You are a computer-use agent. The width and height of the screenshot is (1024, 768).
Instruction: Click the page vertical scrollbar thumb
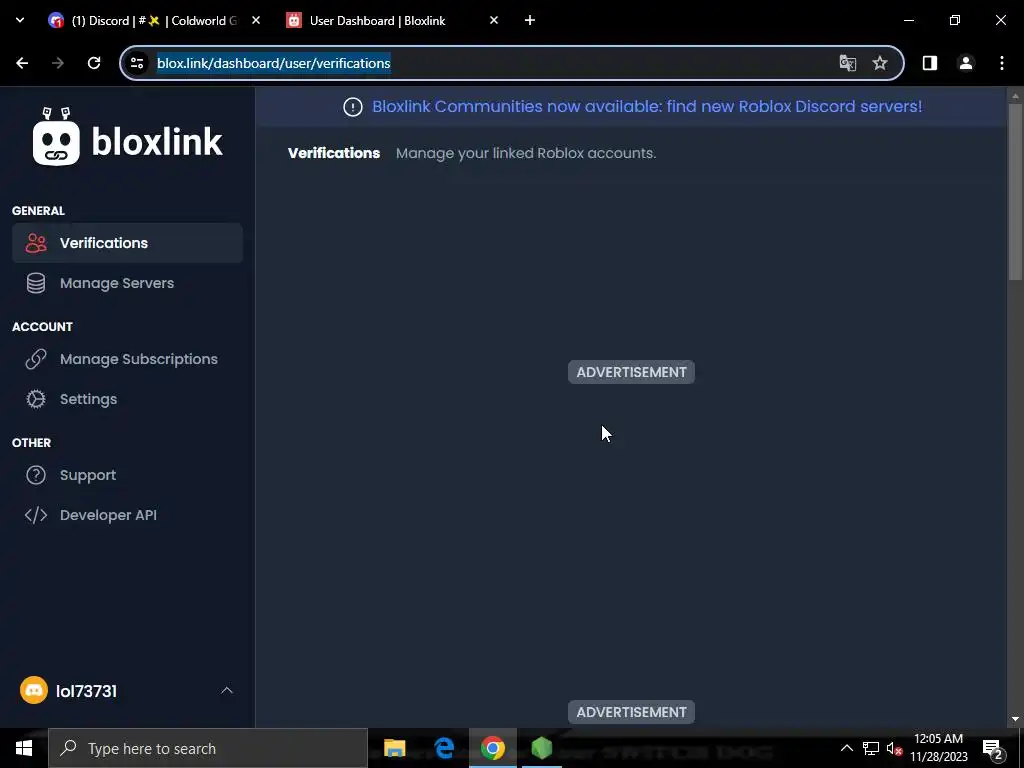1016,191
